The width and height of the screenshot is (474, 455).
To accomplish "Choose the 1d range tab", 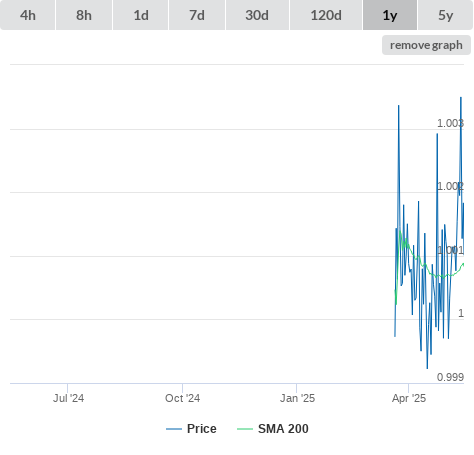I will pos(141,15).
